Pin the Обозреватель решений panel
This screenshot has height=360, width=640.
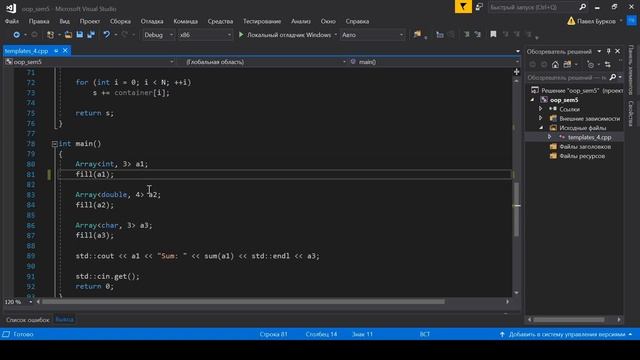tap(608, 51)
